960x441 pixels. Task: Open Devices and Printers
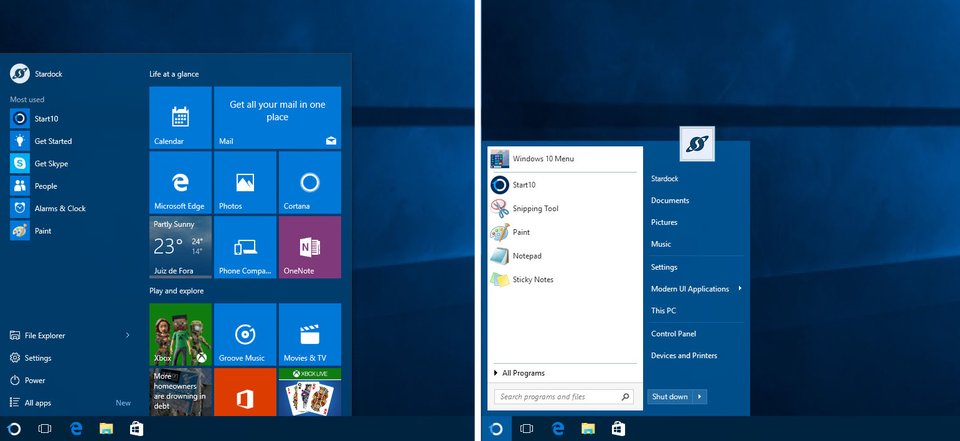click(684, 355)
